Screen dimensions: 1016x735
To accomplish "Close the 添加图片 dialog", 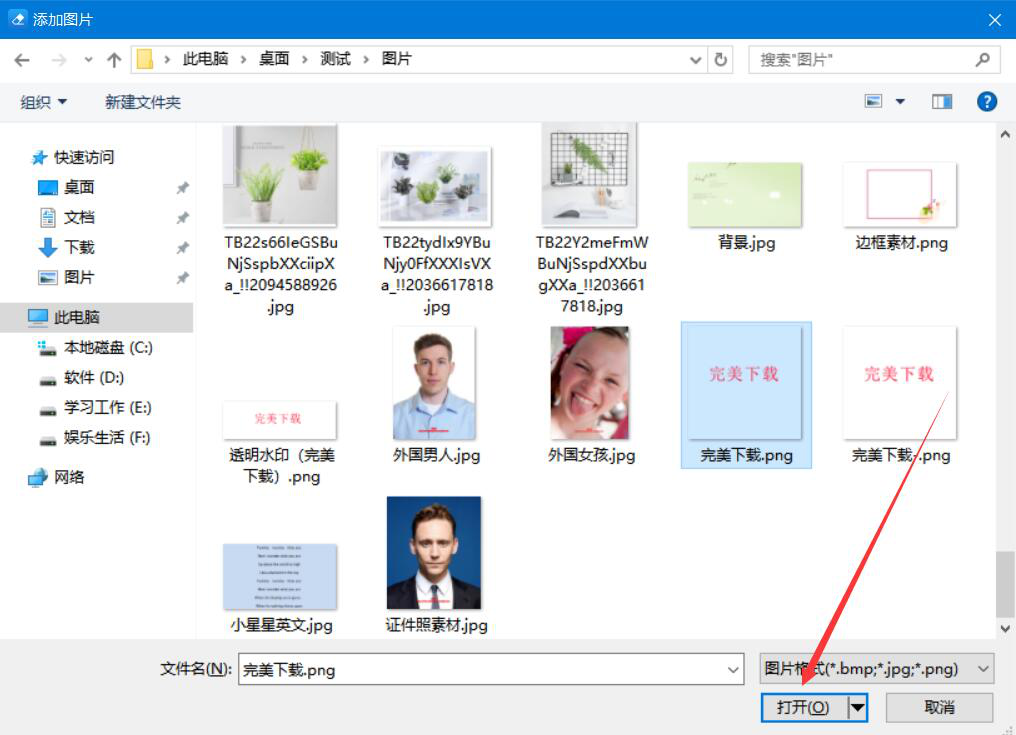I will point(995,19).
